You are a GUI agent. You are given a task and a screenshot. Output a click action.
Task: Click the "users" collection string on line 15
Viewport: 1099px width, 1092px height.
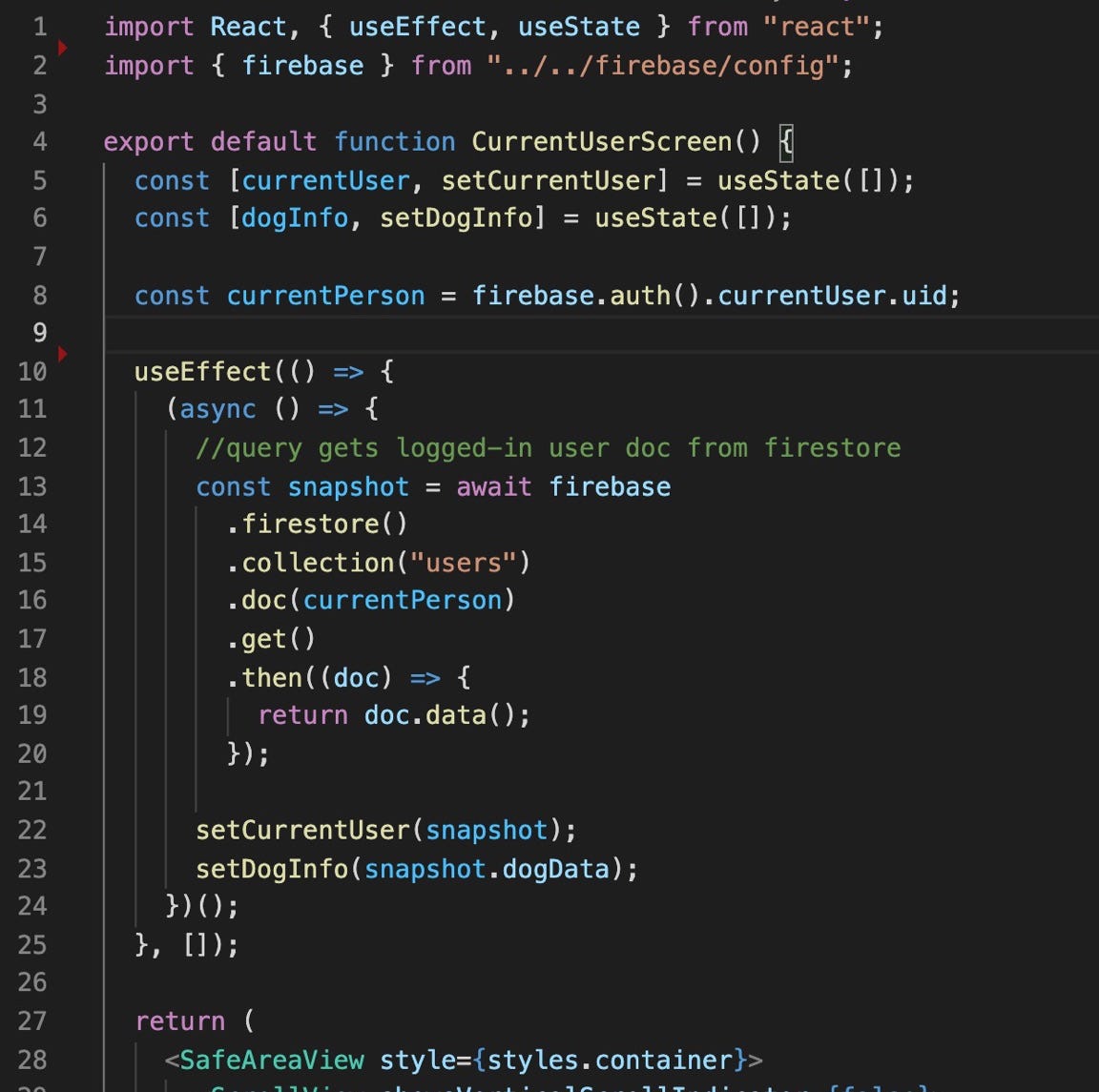click(462, 563)
